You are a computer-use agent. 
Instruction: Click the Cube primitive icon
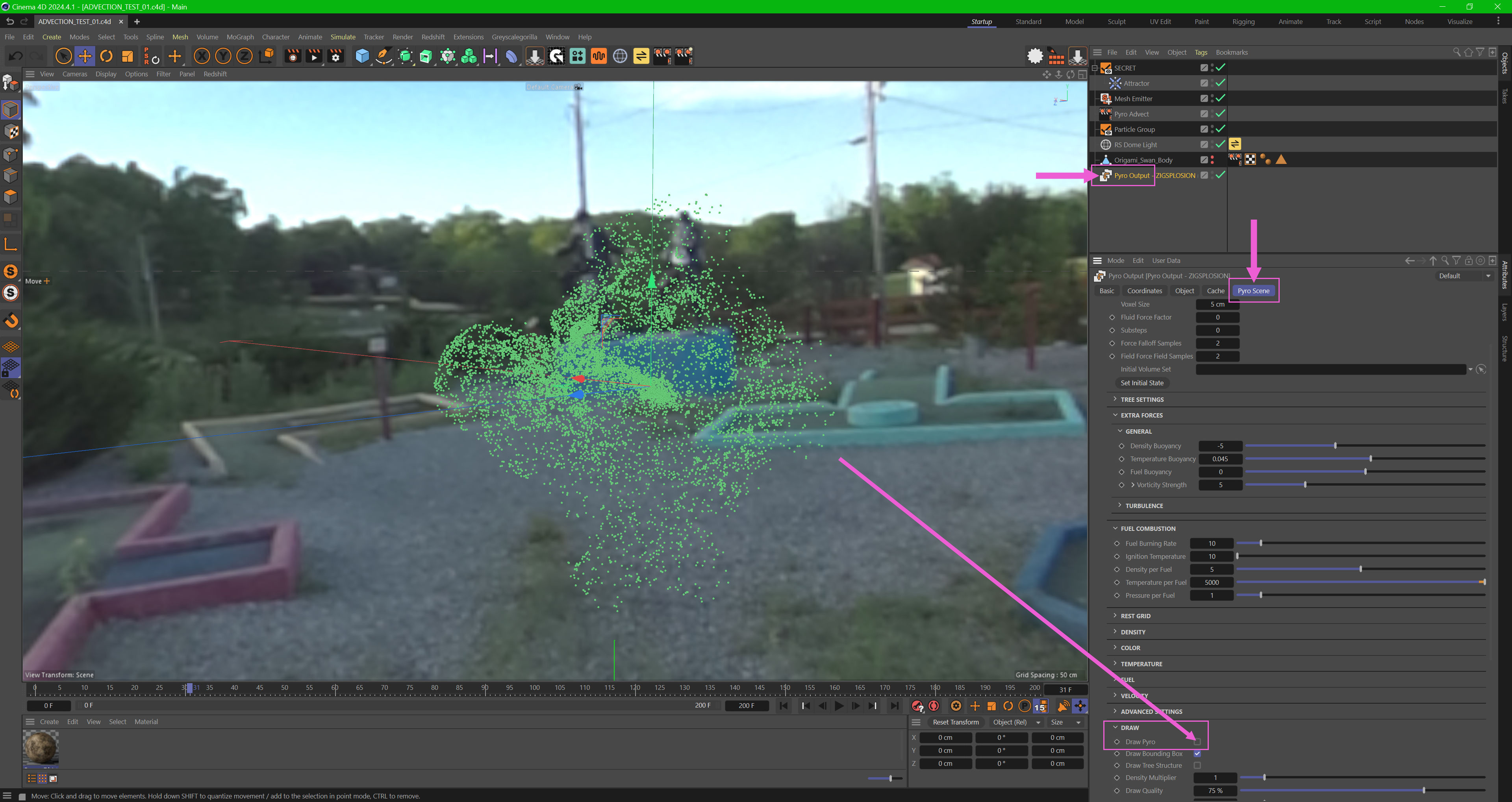point(362,56)
